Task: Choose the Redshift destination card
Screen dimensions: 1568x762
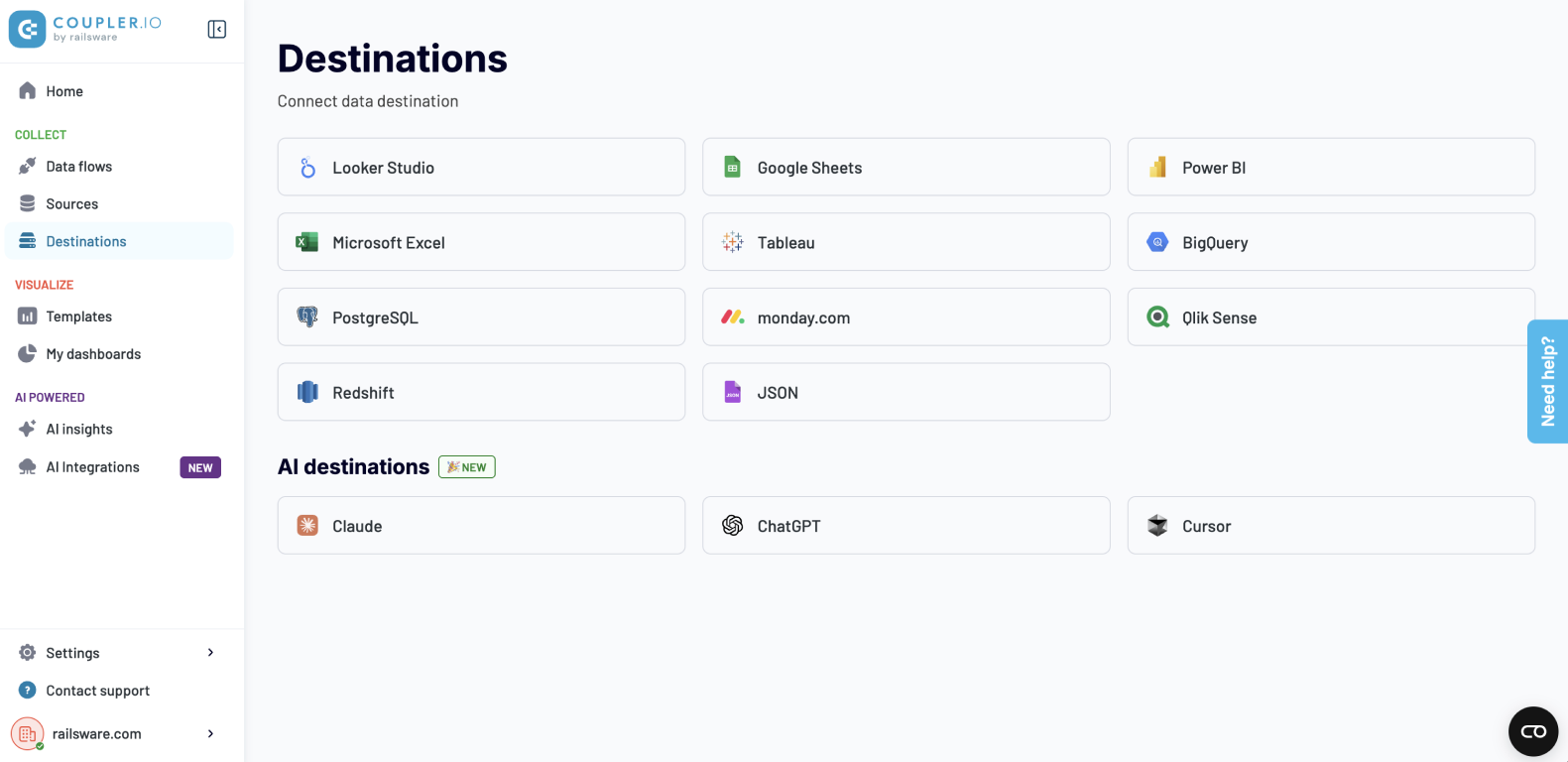Action: click(481, 393)
